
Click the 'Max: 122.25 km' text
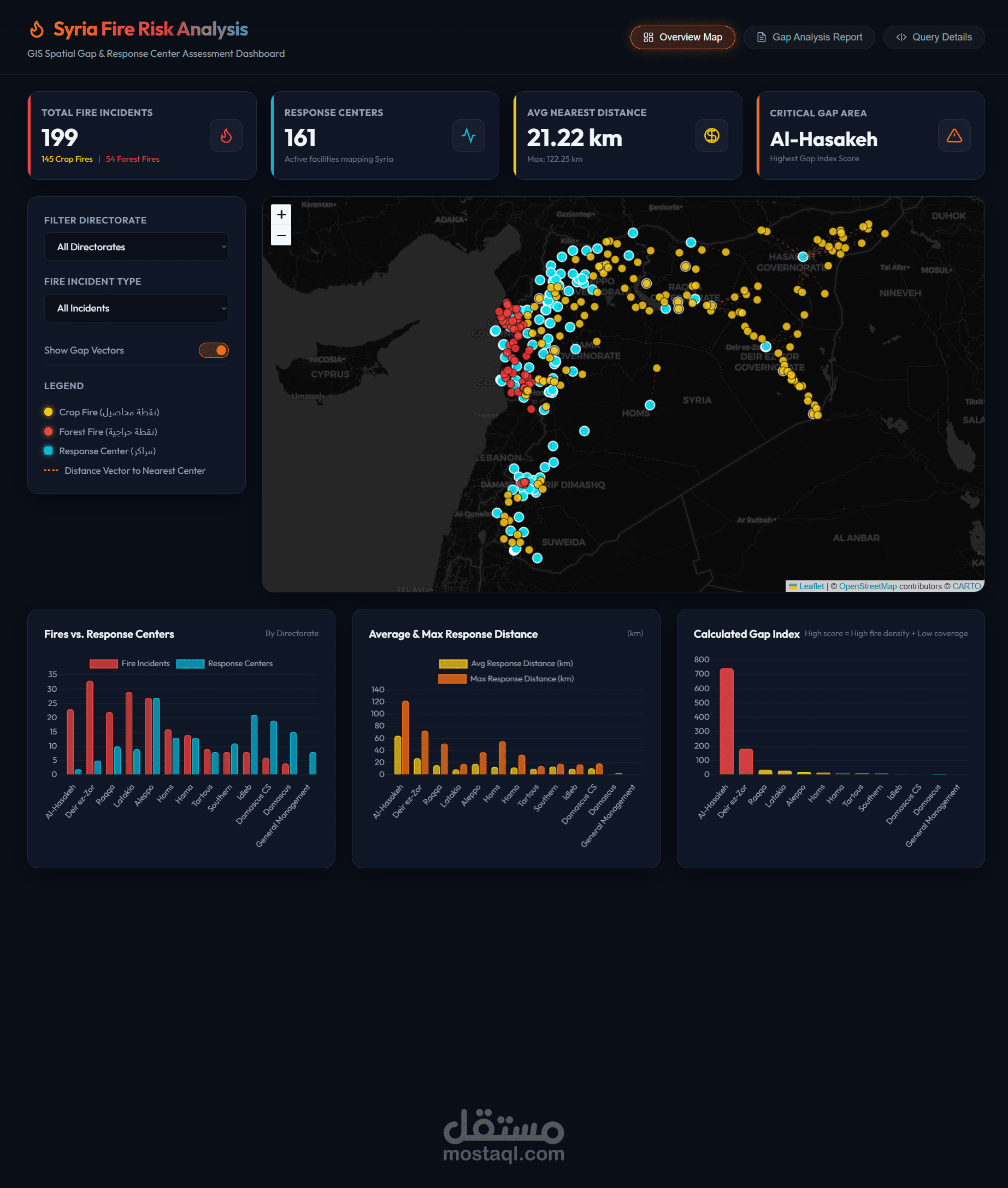point(555,159)
